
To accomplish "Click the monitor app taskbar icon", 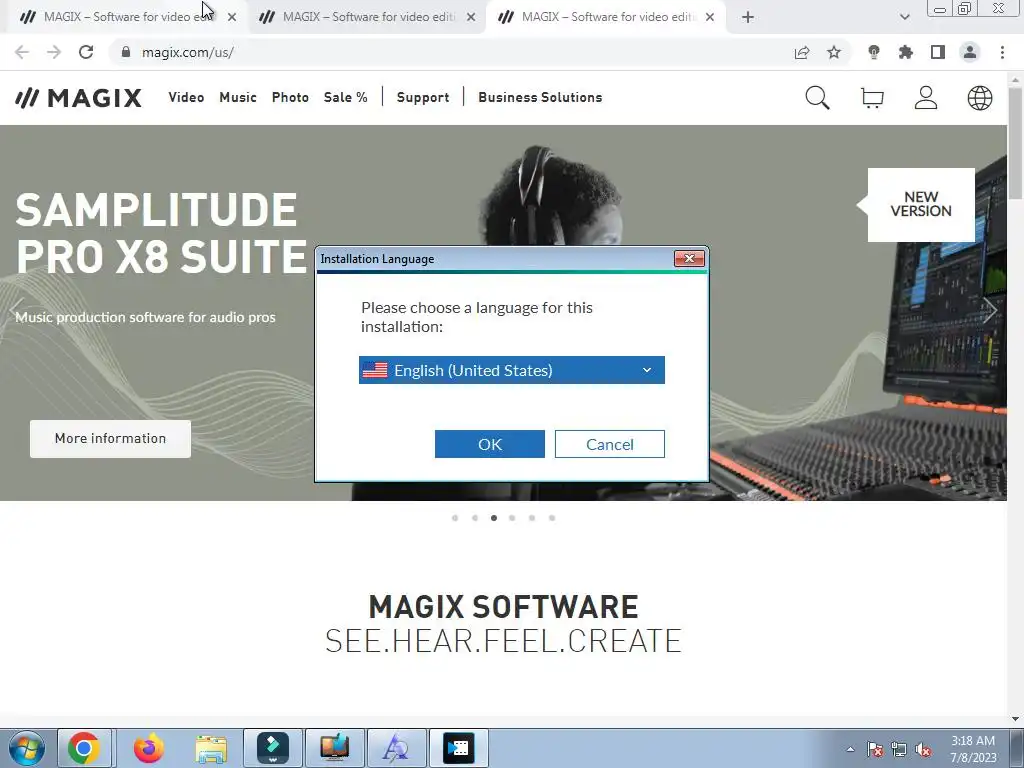I will pos(334,748).
